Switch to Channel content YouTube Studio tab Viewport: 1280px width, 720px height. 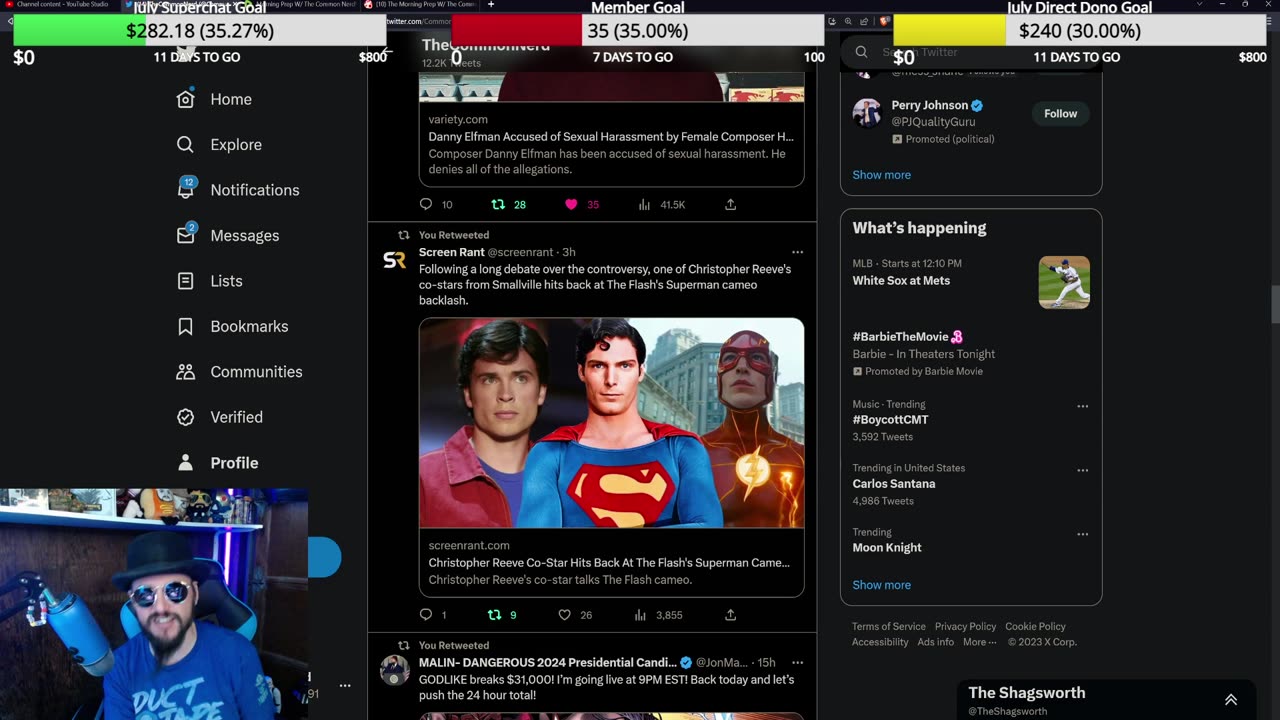coord(60,4)
